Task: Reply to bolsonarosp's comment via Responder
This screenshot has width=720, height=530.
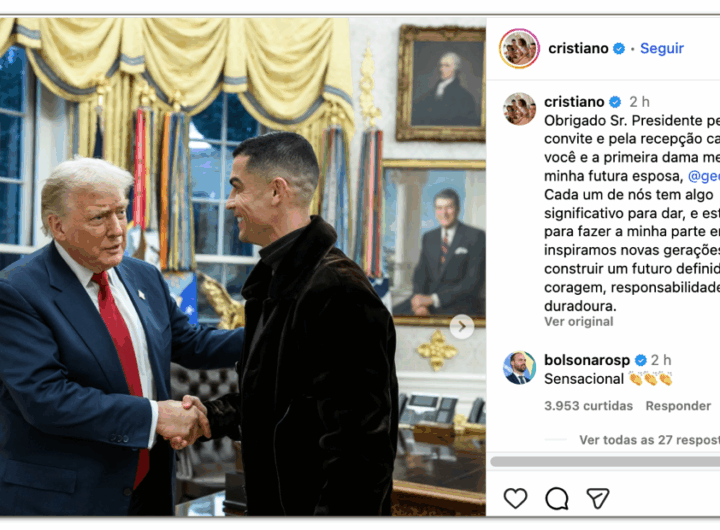Action: 678,406
